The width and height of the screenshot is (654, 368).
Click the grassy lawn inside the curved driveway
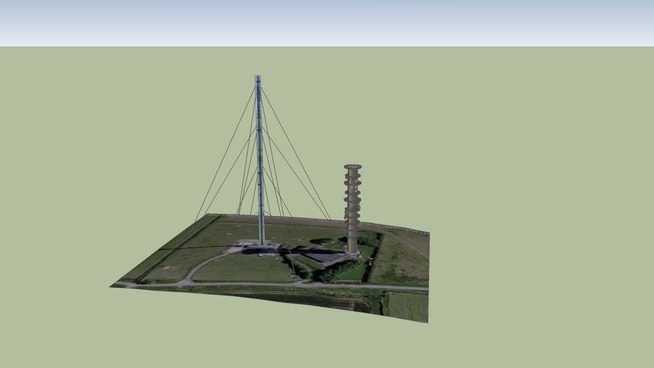(244, 269)
